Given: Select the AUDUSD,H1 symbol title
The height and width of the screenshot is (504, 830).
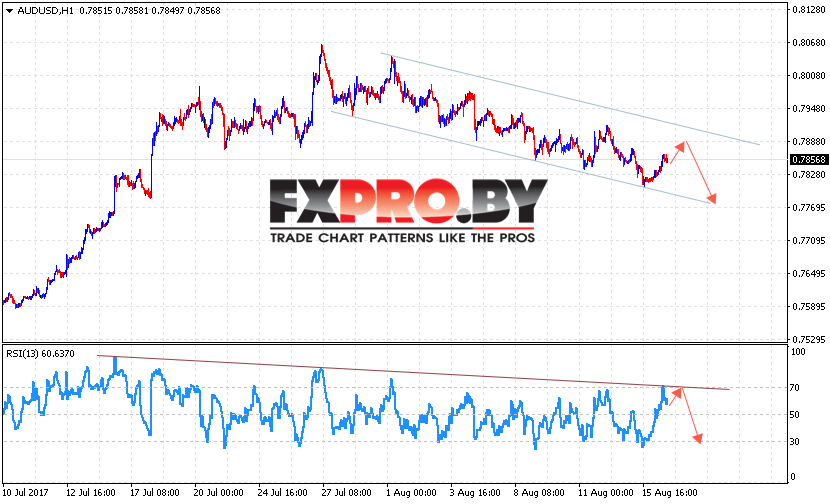Looking at the screenshot, I should click(46, 11).
